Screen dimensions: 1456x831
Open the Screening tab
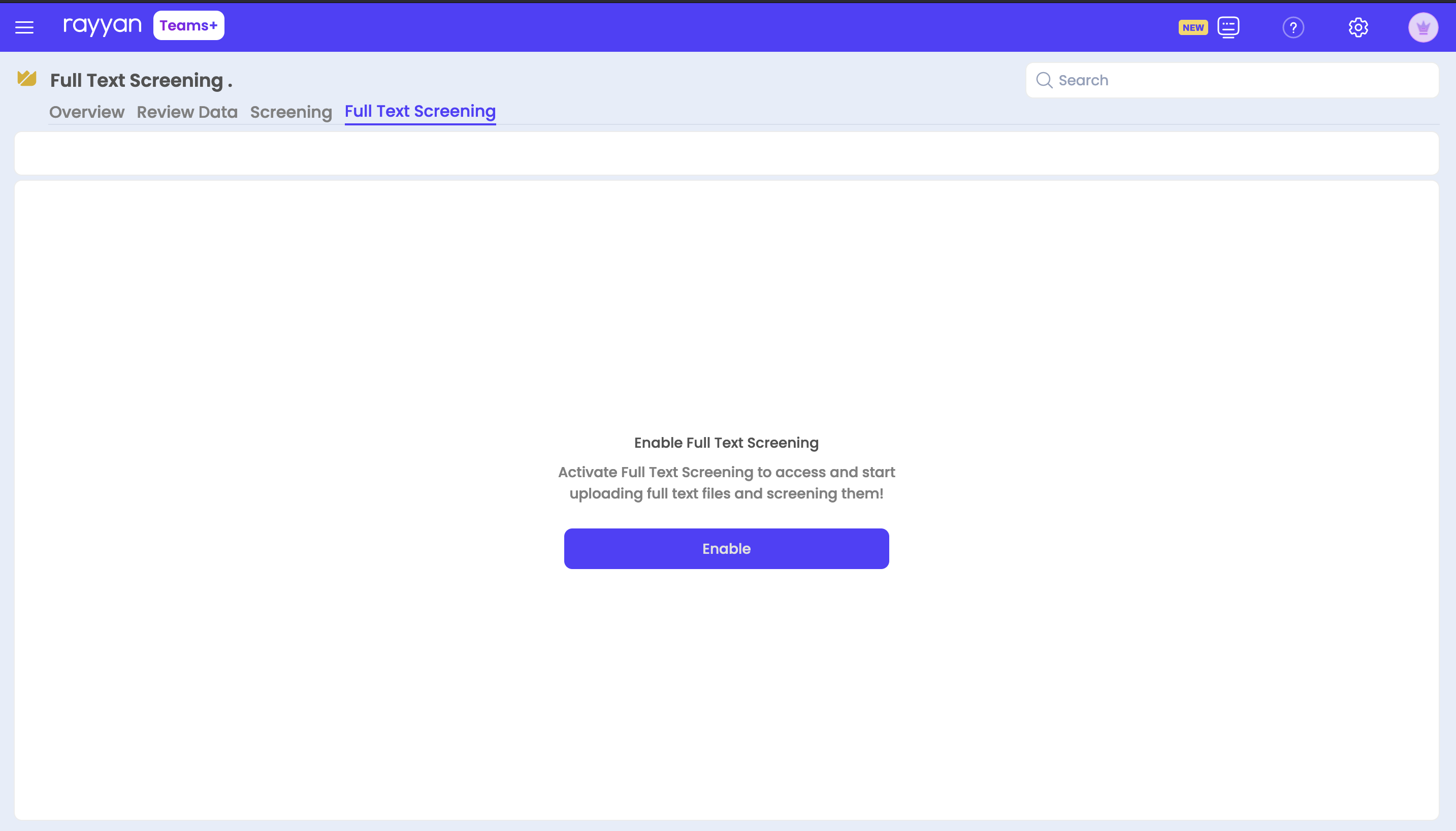point(290,112)
